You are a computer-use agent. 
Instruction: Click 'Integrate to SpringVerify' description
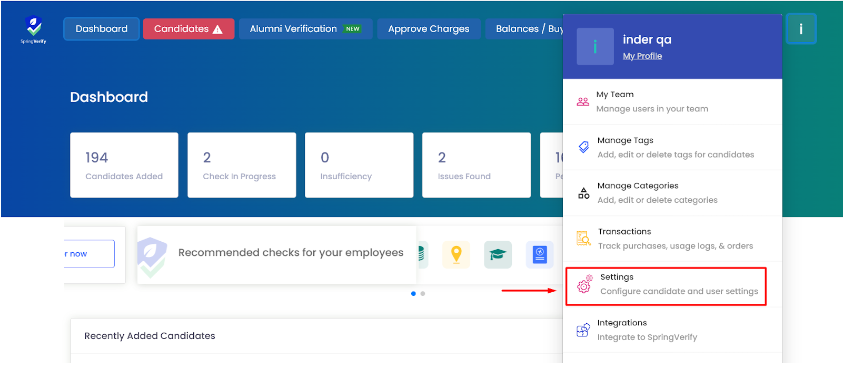click(x=647, y=337)
